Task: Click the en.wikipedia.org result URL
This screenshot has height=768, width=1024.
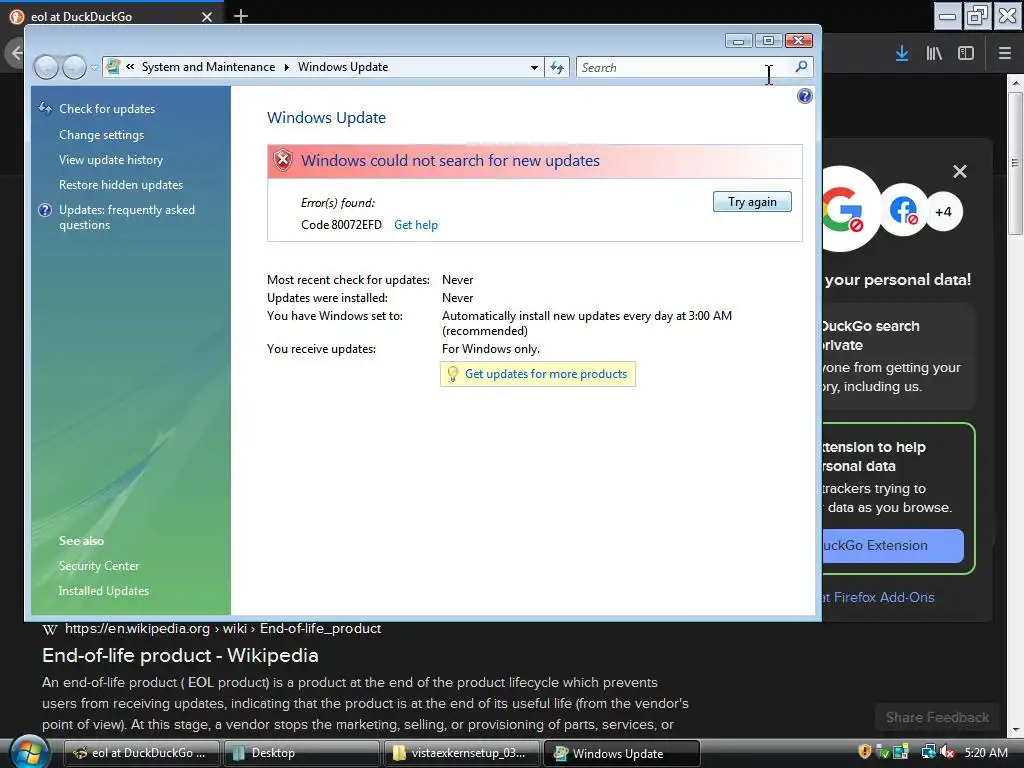Action: [223, 629]
